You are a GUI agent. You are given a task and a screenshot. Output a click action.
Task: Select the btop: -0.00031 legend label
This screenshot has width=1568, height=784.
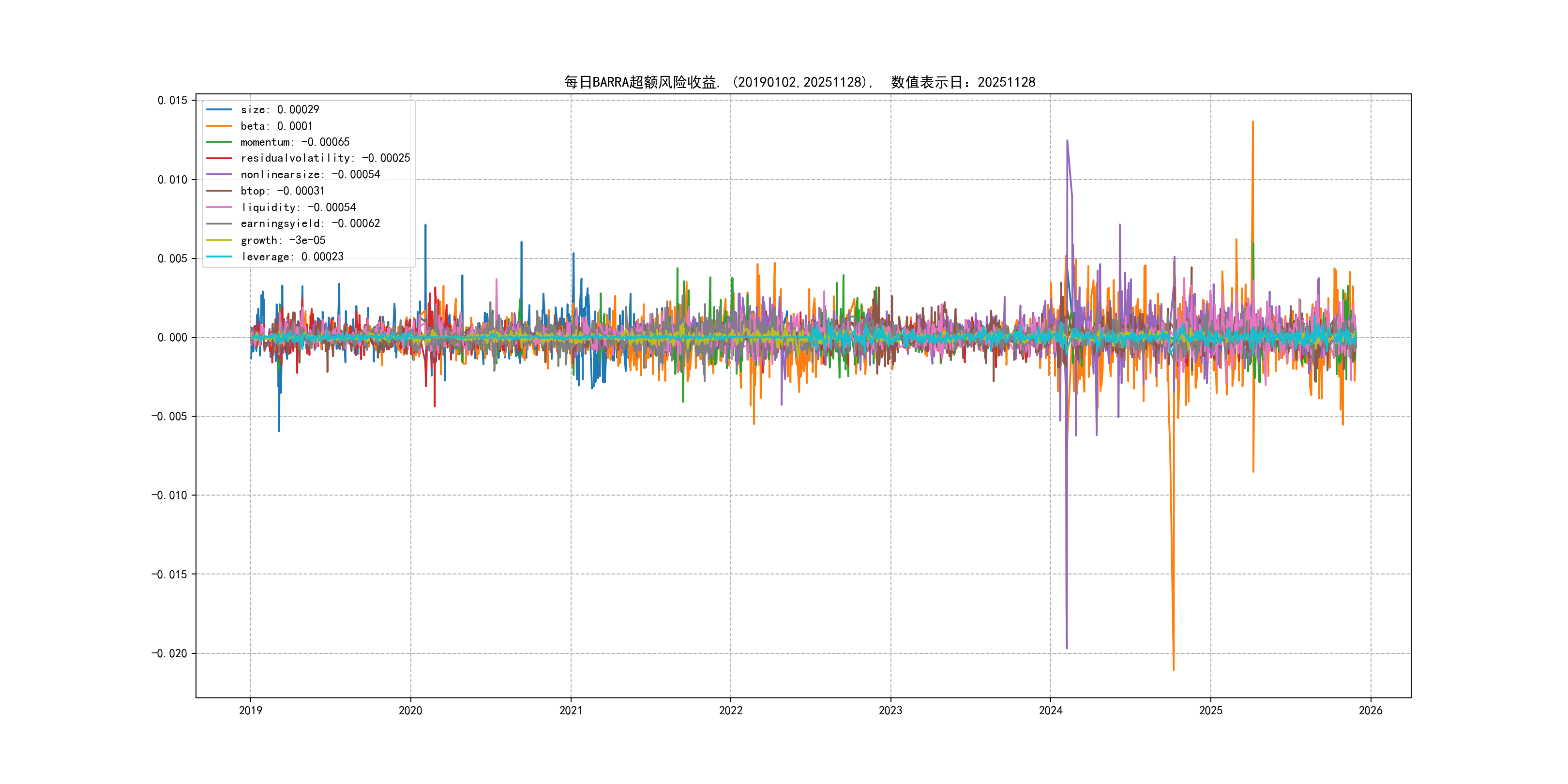pyautogui.click(x=283, y=191)
